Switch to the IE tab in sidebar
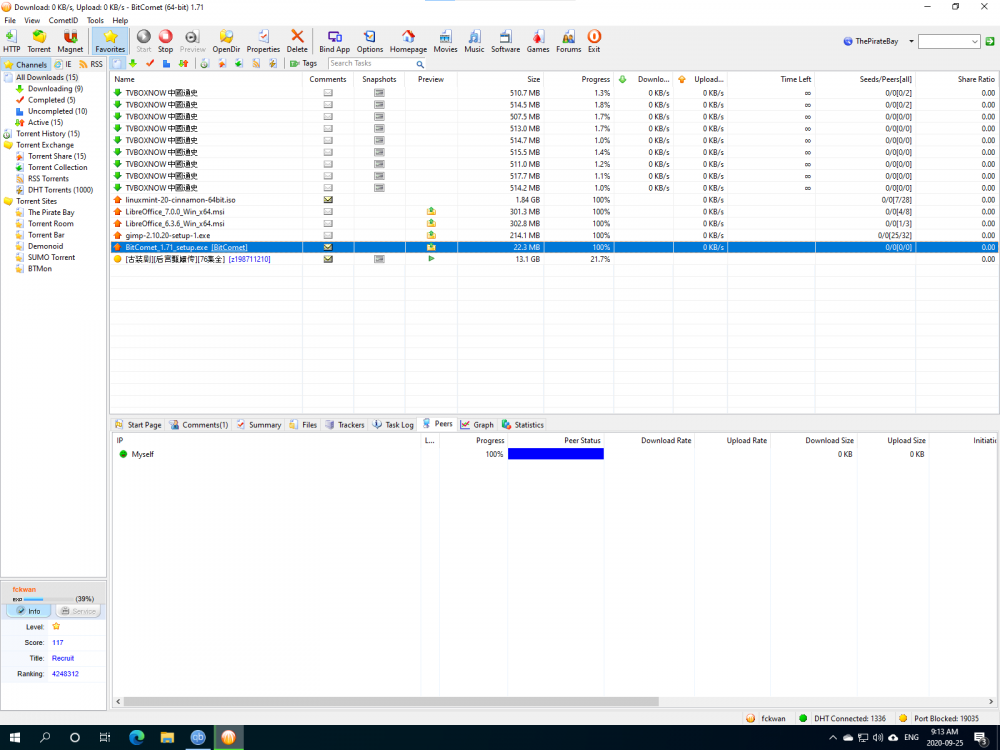The image size is (1000, 750). click(x=63, y=64)
